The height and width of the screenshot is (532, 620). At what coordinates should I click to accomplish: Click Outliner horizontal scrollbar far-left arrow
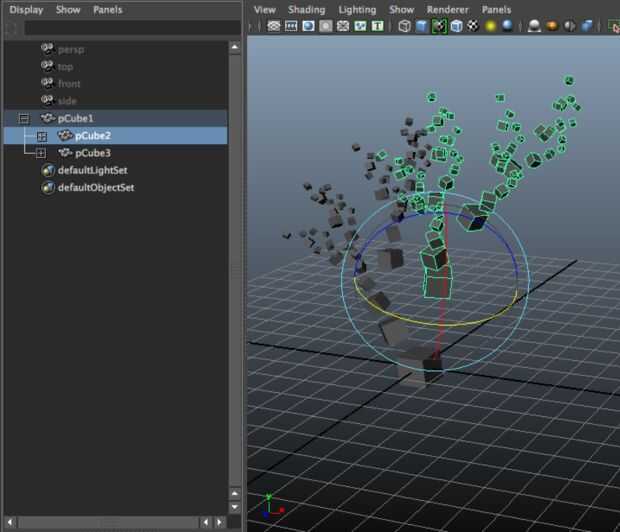click(x=10, y=522)
